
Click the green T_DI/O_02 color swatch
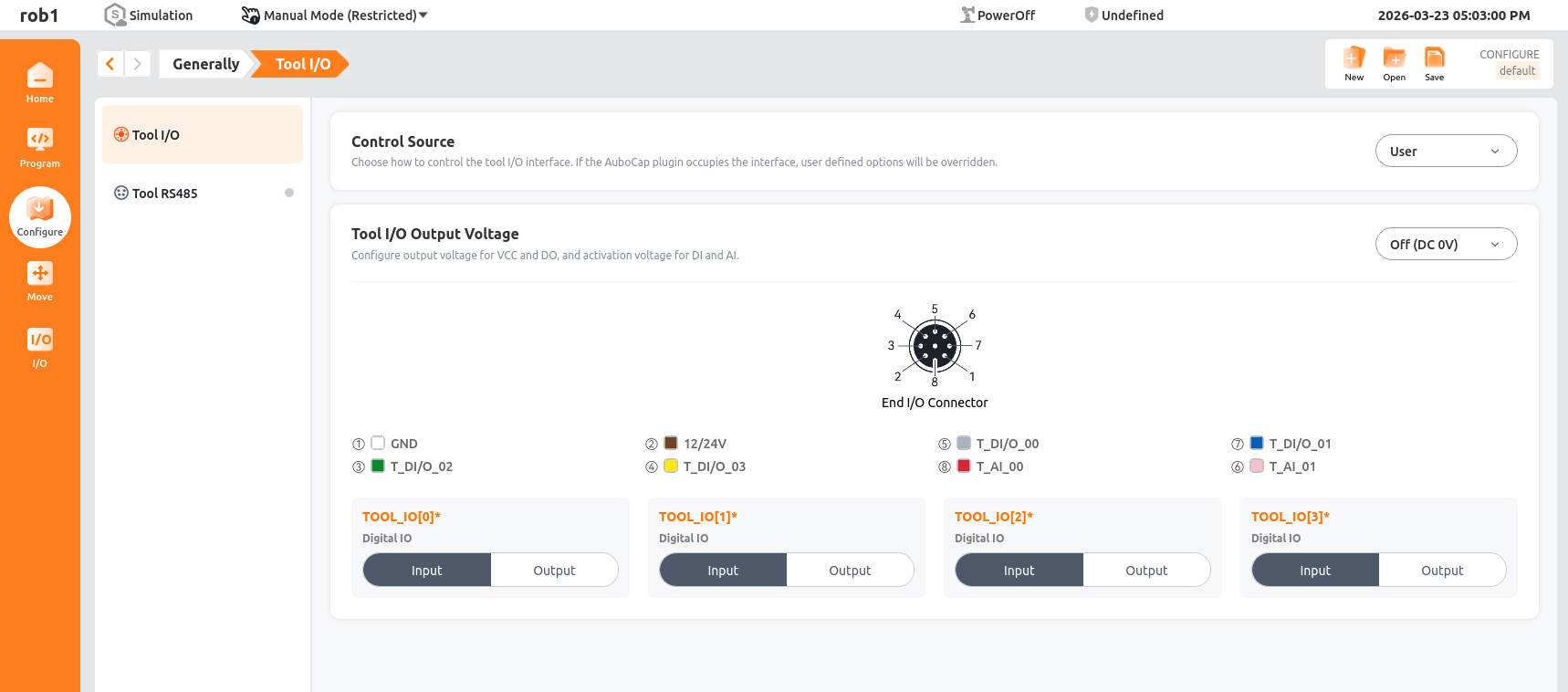(x=378, y=466)
